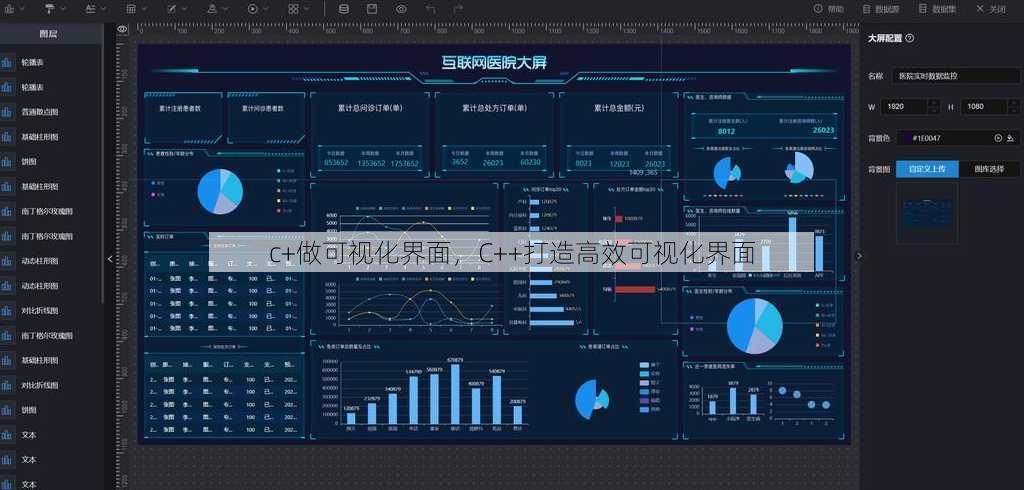This screenshot has width=1024, height=490.
Task: Click the save disk icon
Action: click(x=372, y=8)
